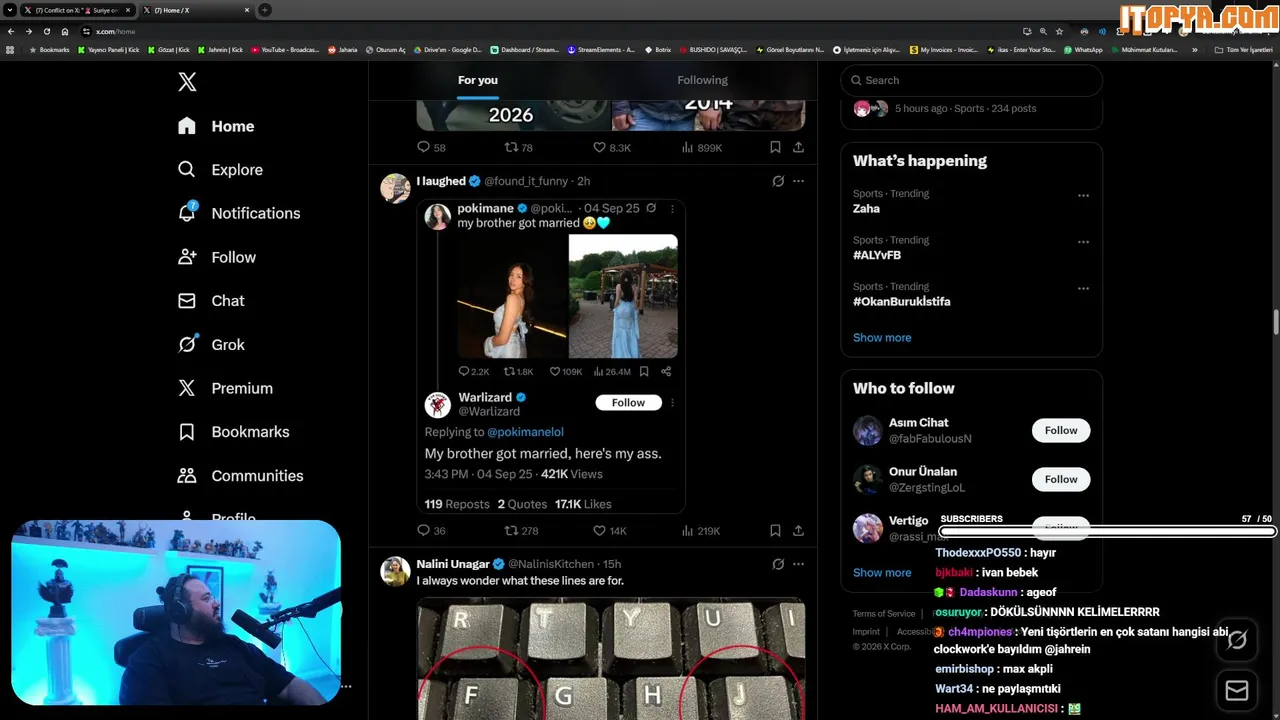The image size is (1280, 720).
Task: Open the floating messages envelope button
Action: [x=1237, y=691]
